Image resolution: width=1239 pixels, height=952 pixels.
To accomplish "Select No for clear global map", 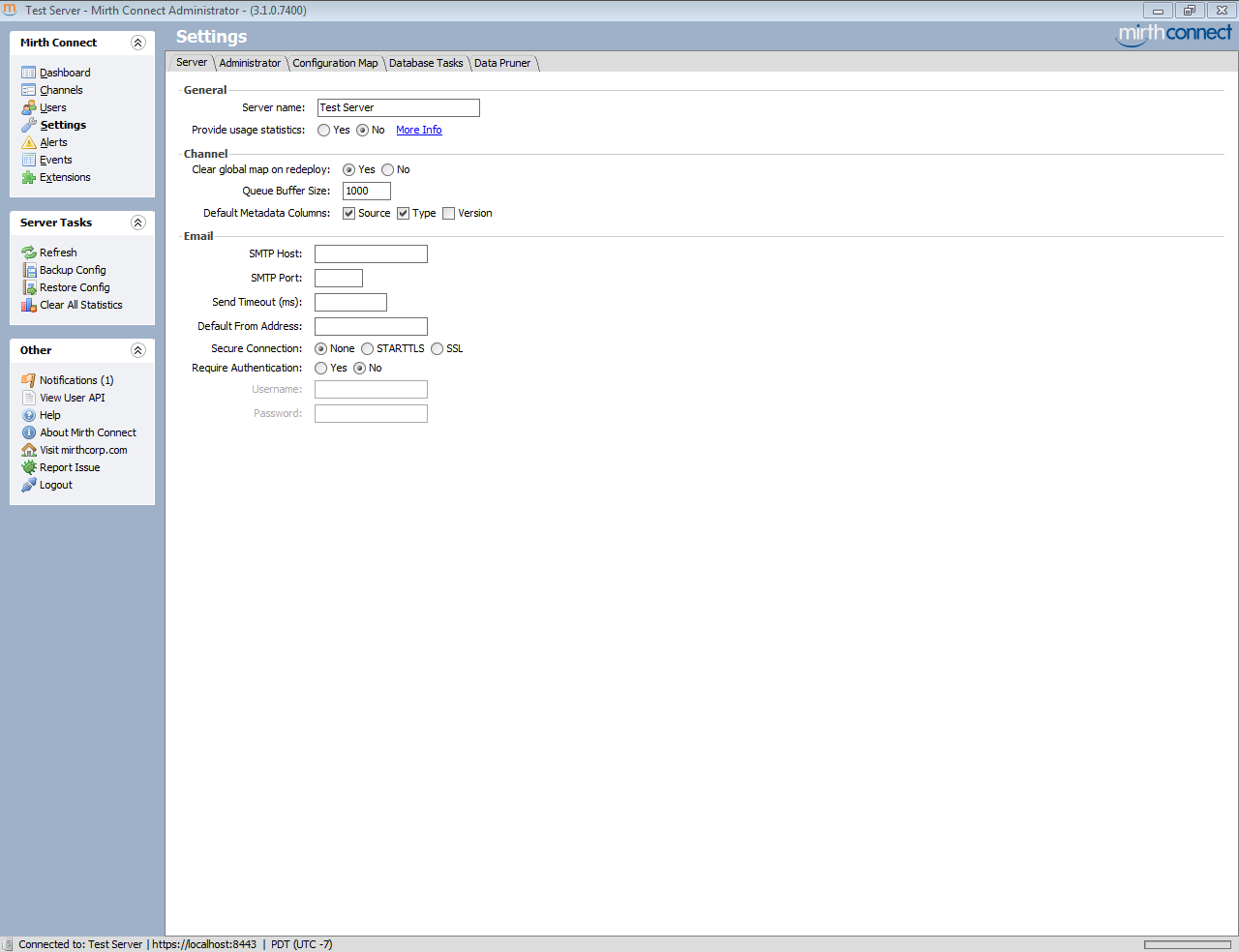I will [x=387, y=170].
